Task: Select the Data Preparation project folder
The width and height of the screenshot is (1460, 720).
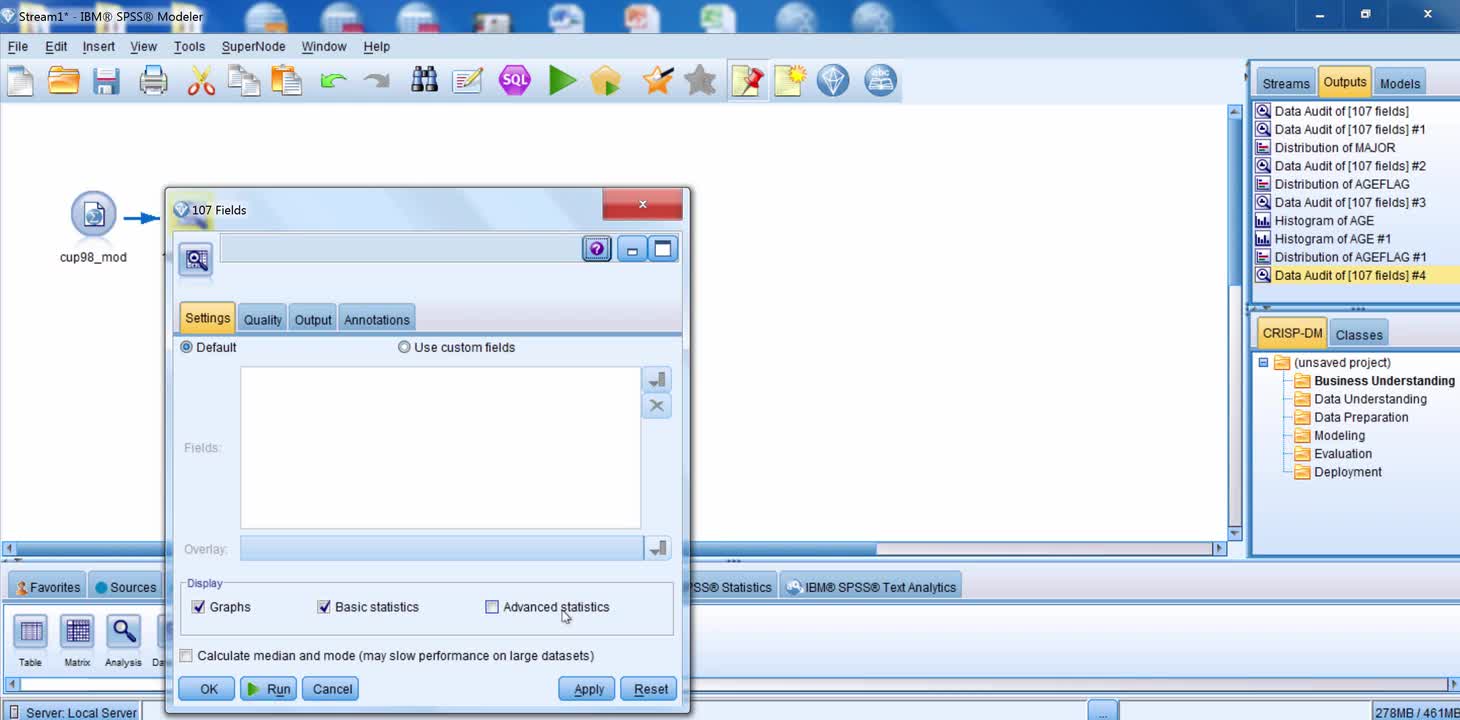Action: (1360, 418)
